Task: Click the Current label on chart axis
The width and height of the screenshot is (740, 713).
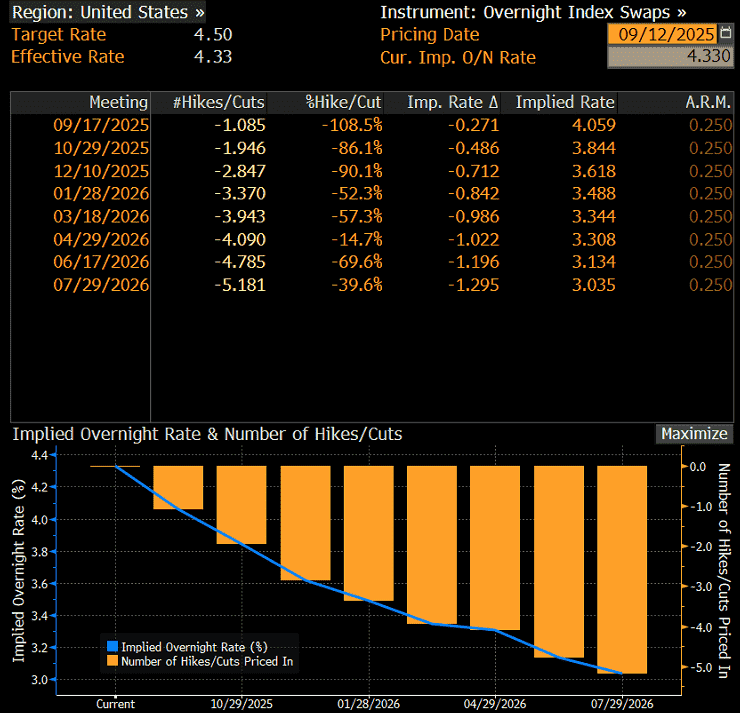Action: (x=115, y=704)
